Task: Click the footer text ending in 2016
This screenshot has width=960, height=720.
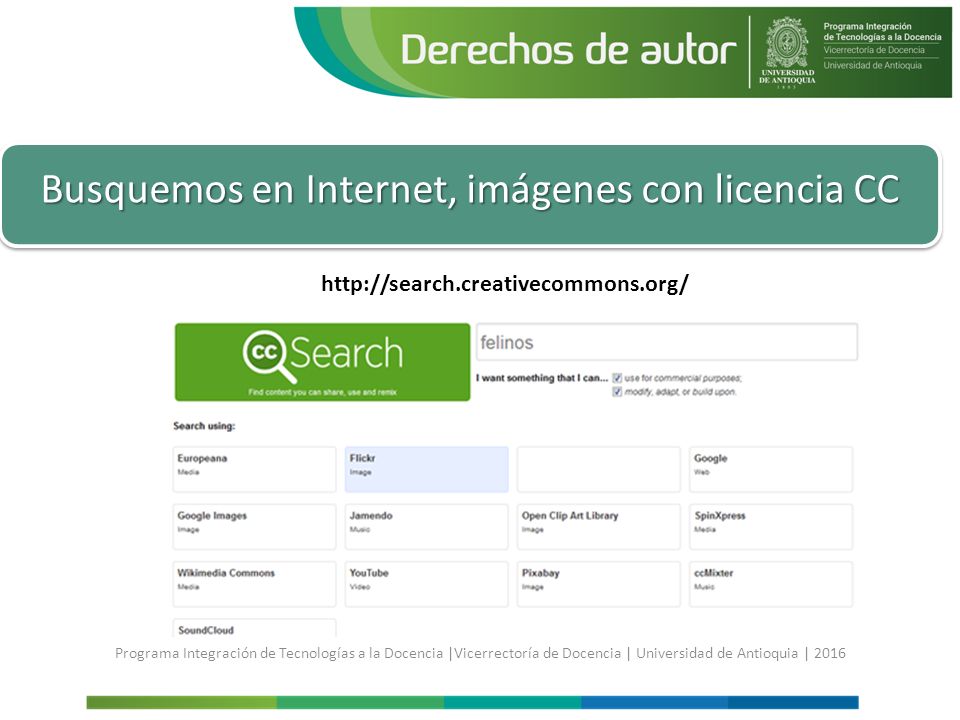Action: 480,653
